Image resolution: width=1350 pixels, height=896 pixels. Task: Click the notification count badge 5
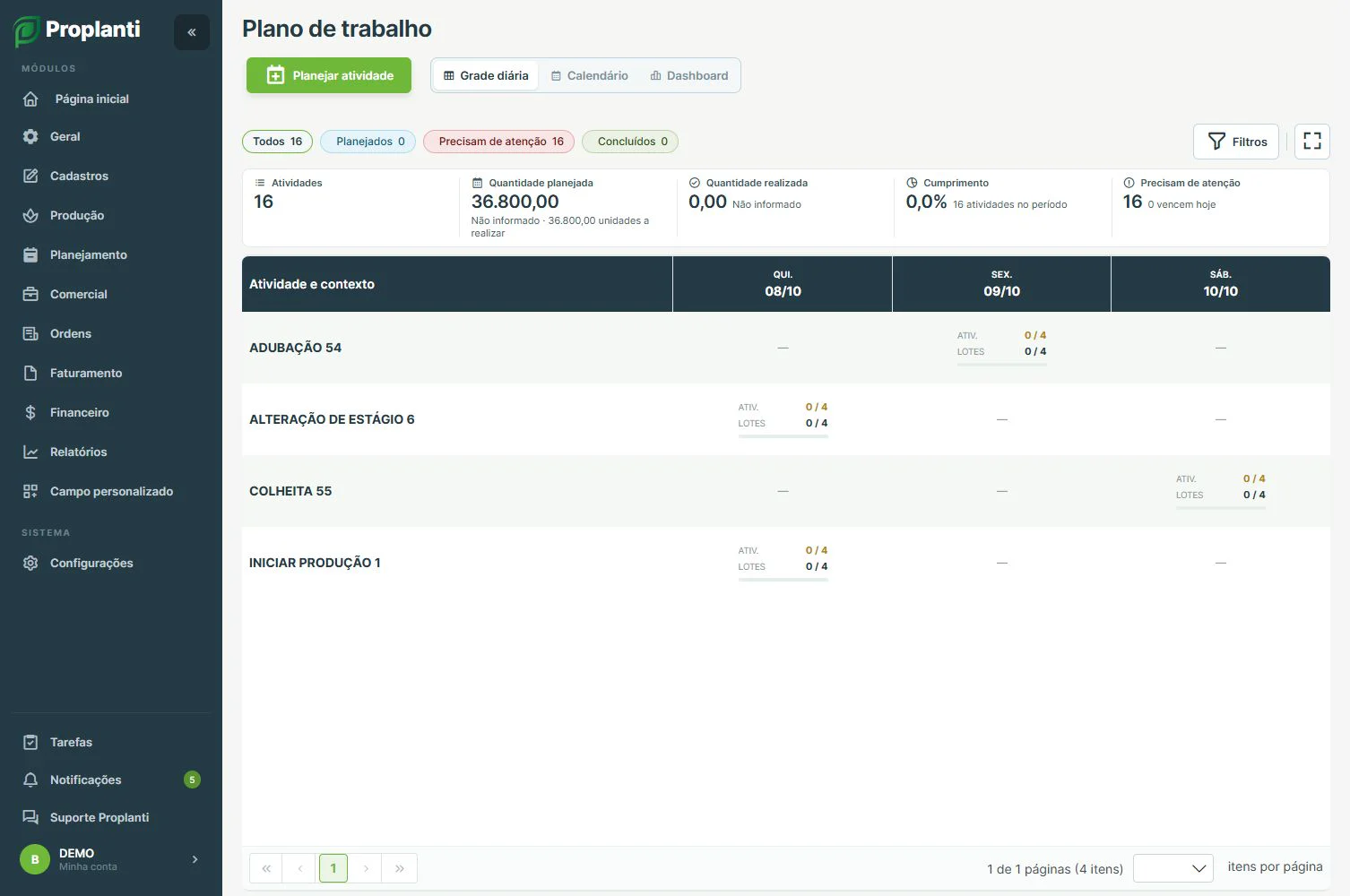pyautogui.click(x=192, y=780)
